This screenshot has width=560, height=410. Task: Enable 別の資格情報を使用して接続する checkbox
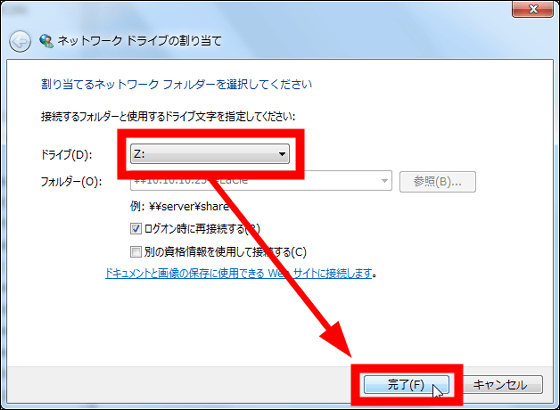pyautogui.click(x=135, y=252)
